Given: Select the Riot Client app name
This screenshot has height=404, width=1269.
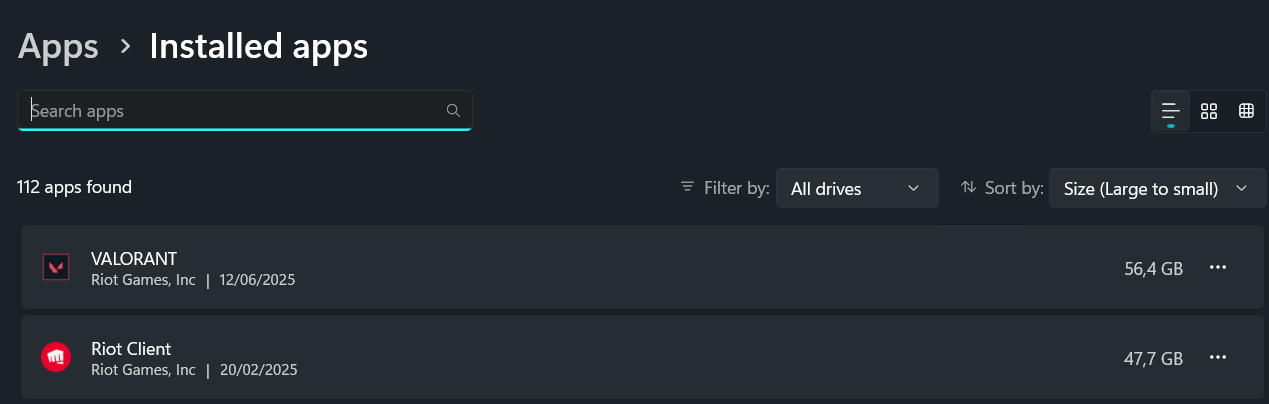Looking at the screenshot, I should [x=131, y=349].
